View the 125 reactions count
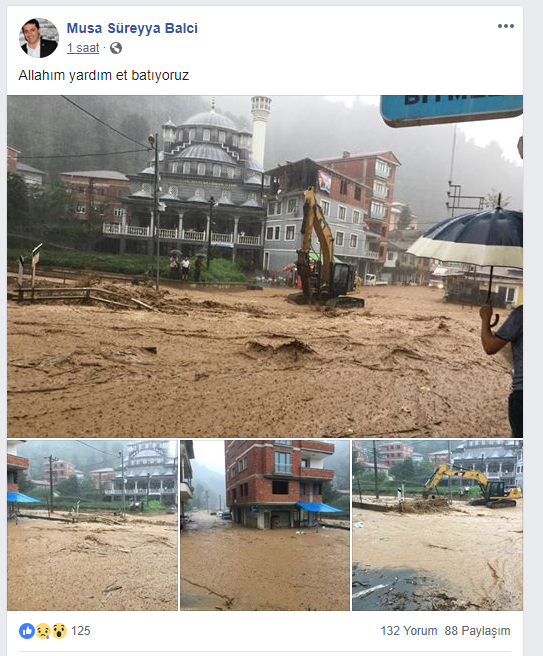This screenshot has width=543, height=656. pos(81,631)
